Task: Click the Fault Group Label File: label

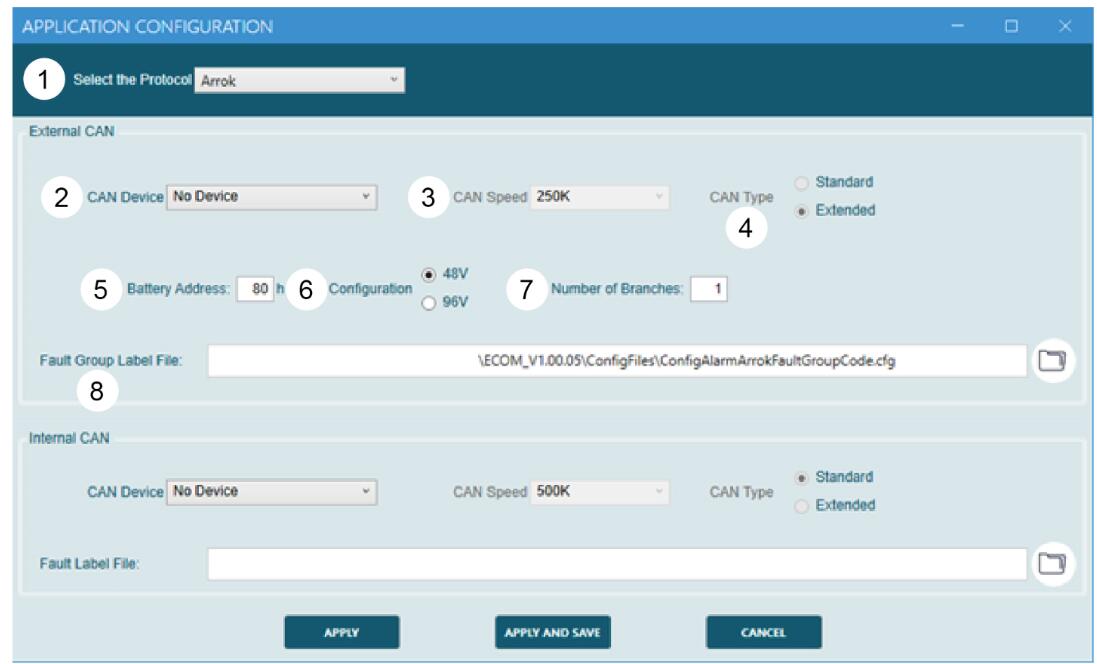Action: click(x=111, y=361)
